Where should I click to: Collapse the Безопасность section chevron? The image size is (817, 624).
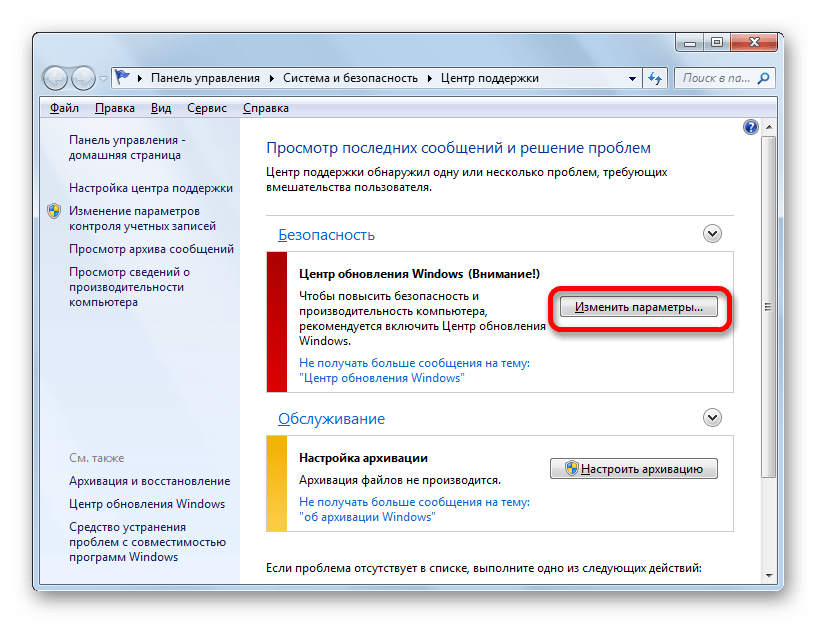(712, 234)
